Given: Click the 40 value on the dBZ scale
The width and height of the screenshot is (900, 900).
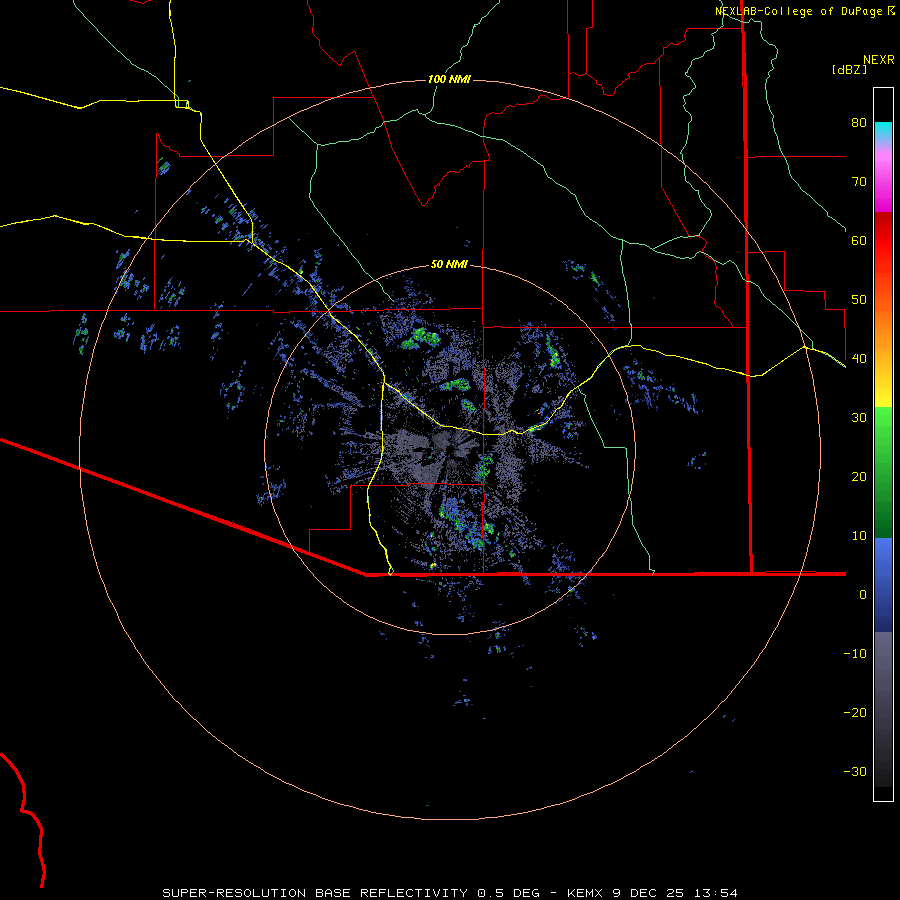Looking at the screenshot, I should (859, 358).
